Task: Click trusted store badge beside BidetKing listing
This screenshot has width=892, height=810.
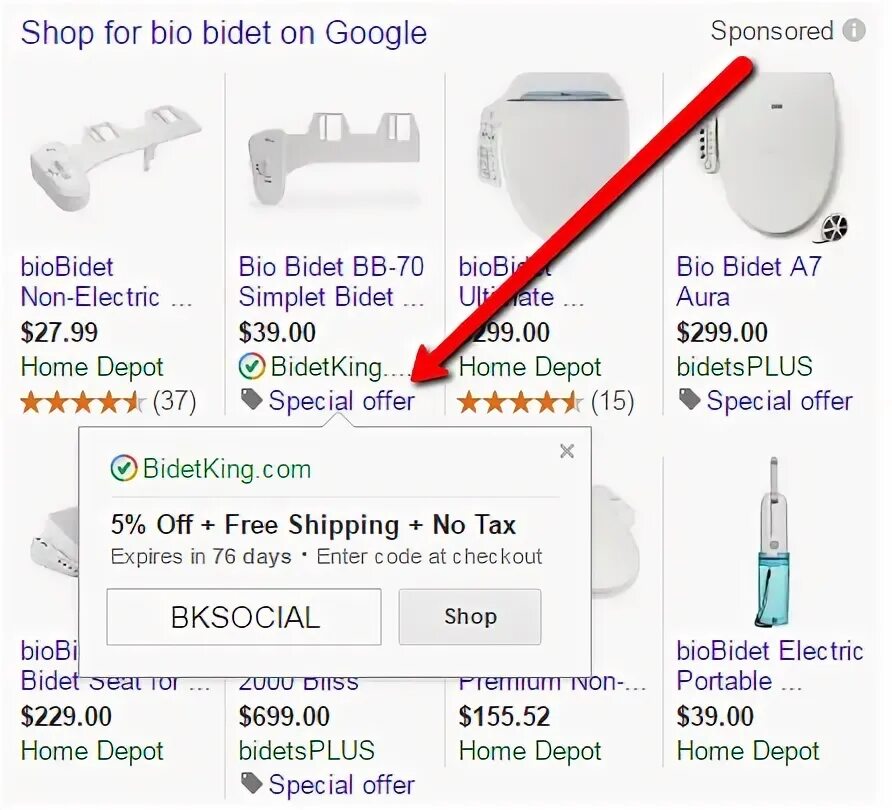Action: click(252, 366)
